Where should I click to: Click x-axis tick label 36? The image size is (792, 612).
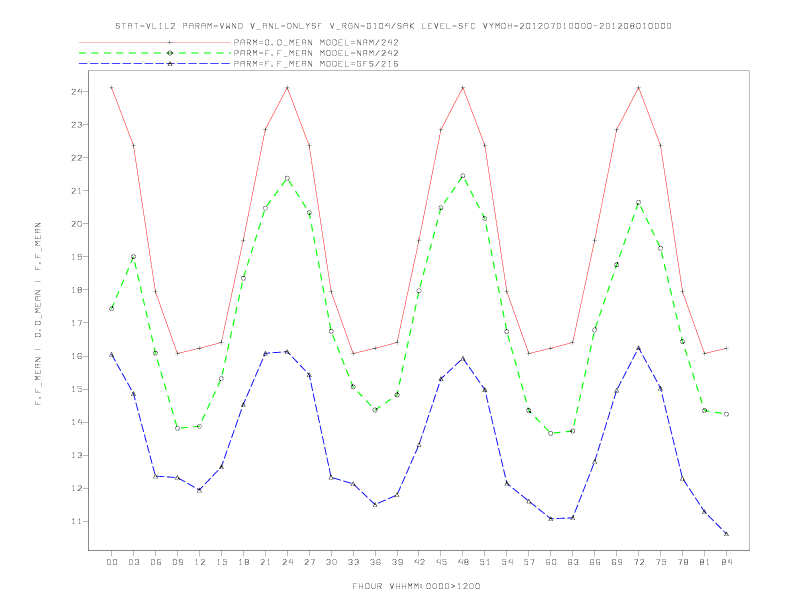coord(375,562)
